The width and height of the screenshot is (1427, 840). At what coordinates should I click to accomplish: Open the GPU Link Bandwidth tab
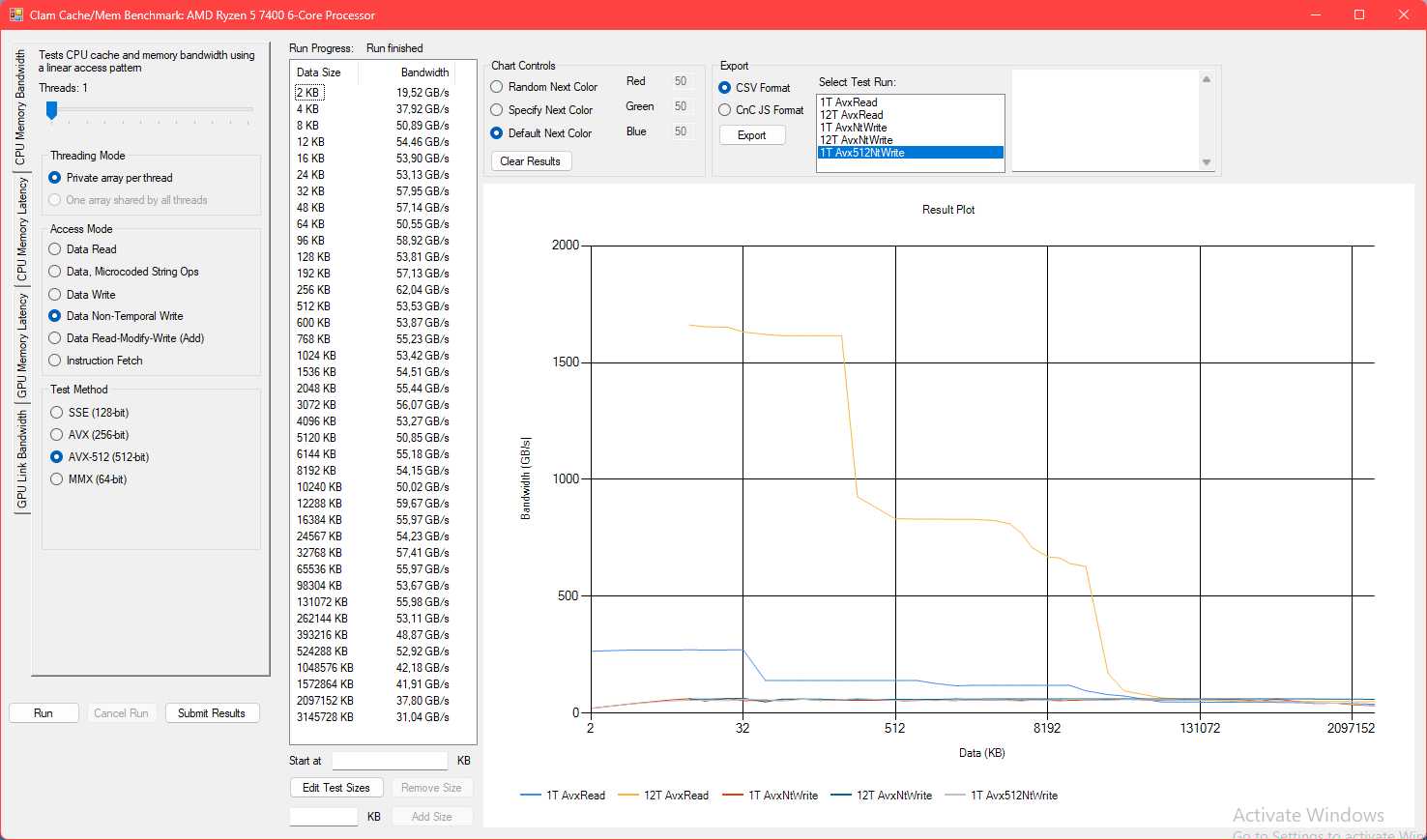coord(21,459)
